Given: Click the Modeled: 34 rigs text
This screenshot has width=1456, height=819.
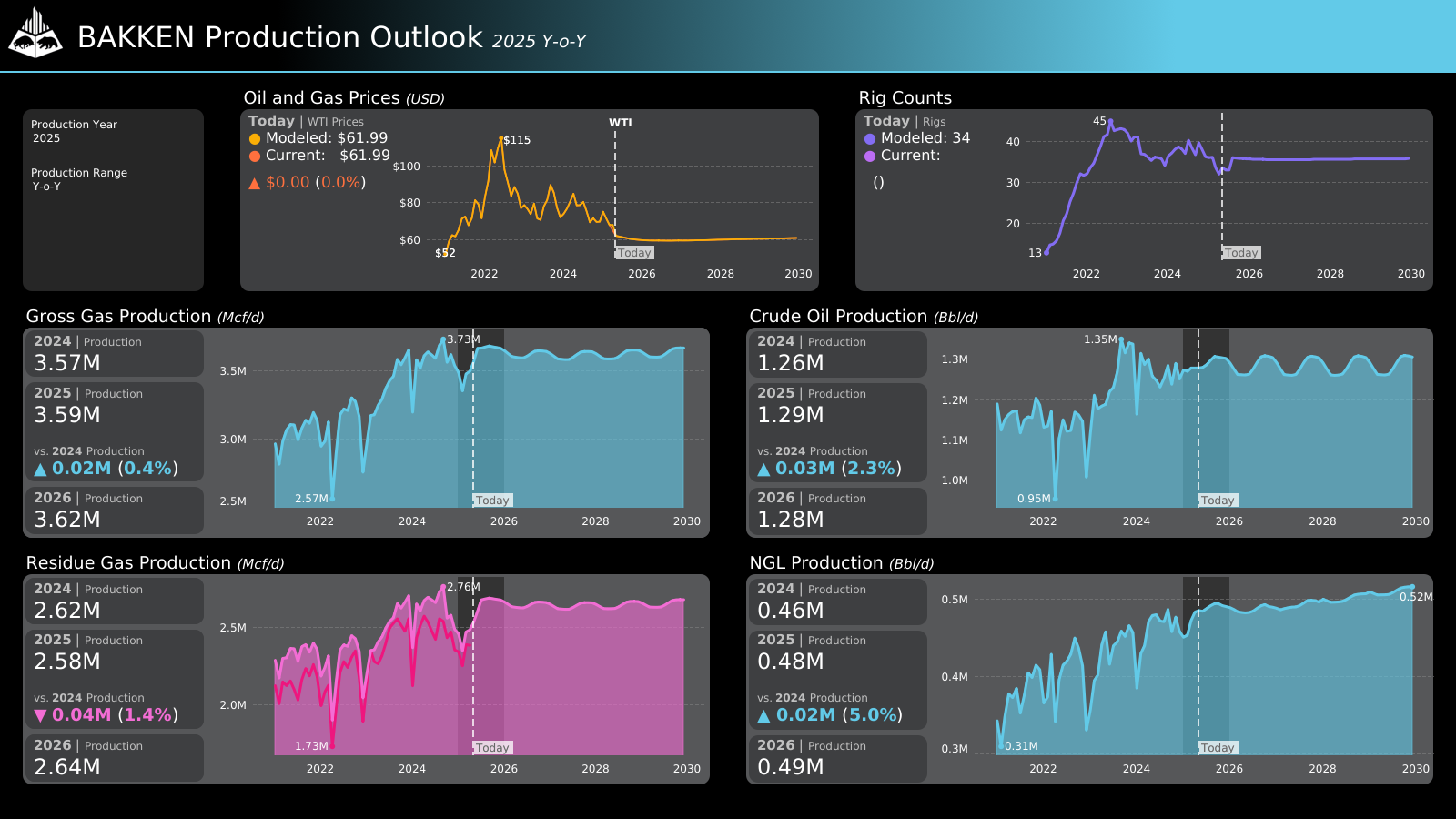Looking at the screenshot, I should tap(925, 138).
